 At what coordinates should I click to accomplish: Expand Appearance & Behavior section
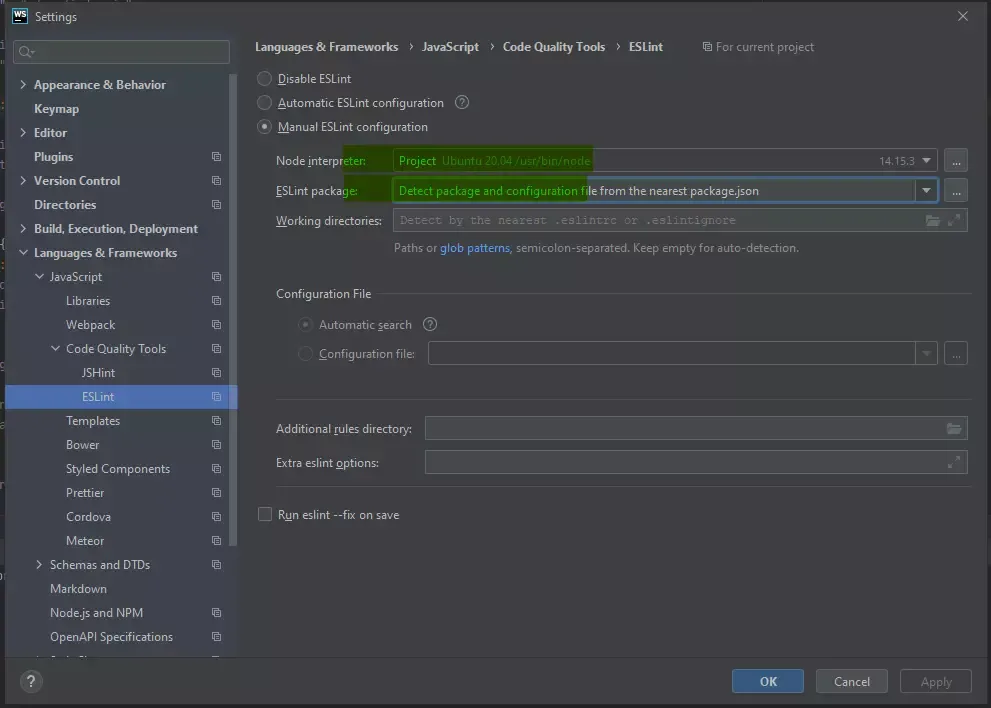(23, 85)
